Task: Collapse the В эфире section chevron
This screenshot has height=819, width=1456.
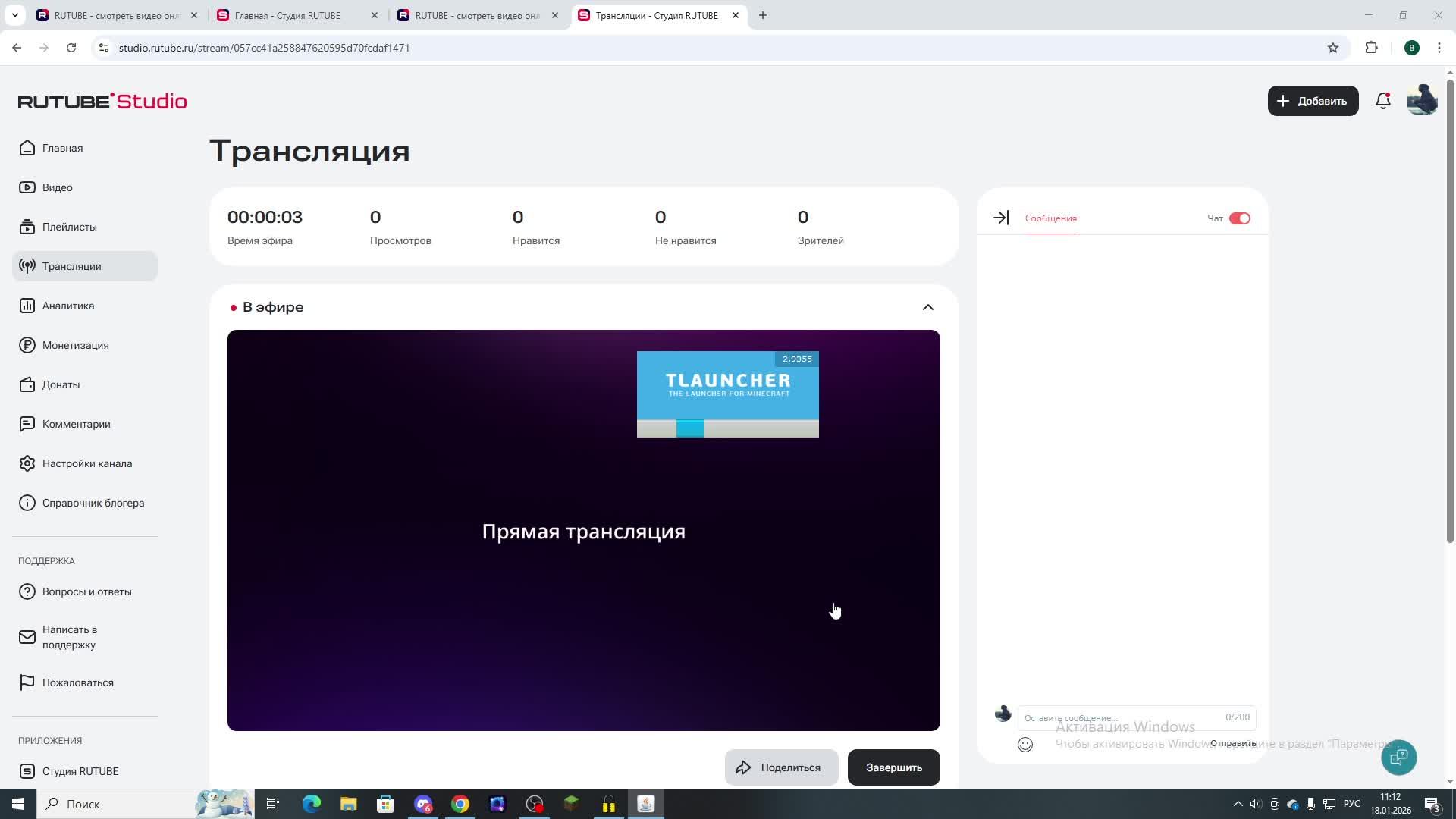Action: point(927,307)
